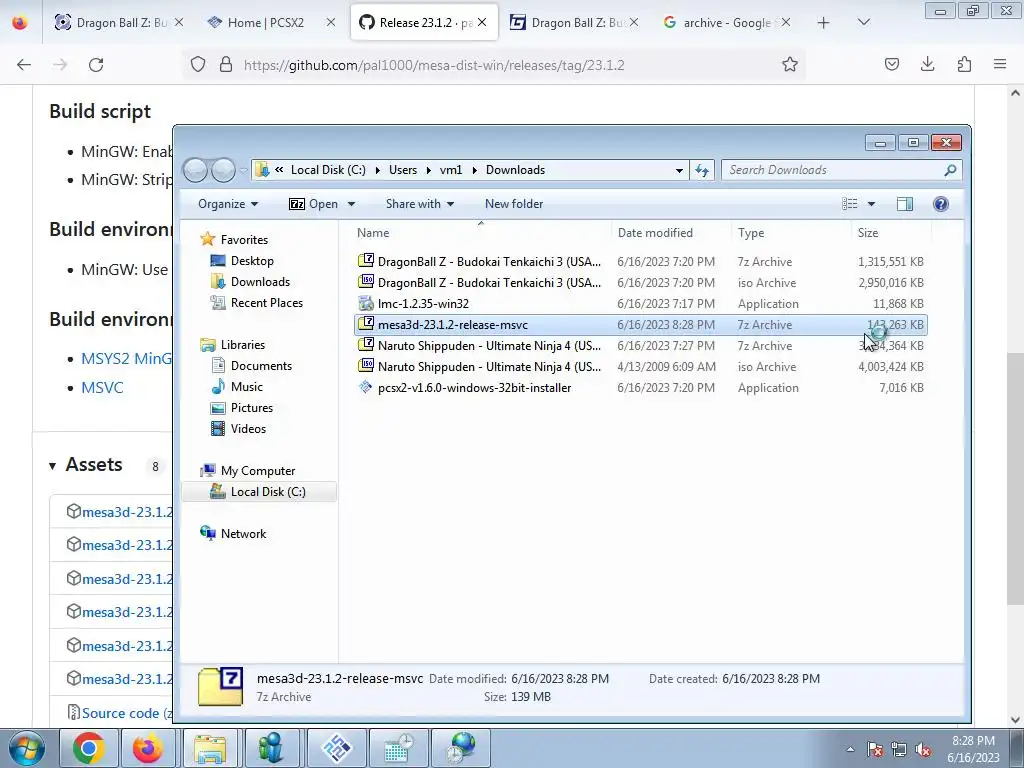
Task: Open Firefox extensions puzzle icon
Action: coord(964,64)
